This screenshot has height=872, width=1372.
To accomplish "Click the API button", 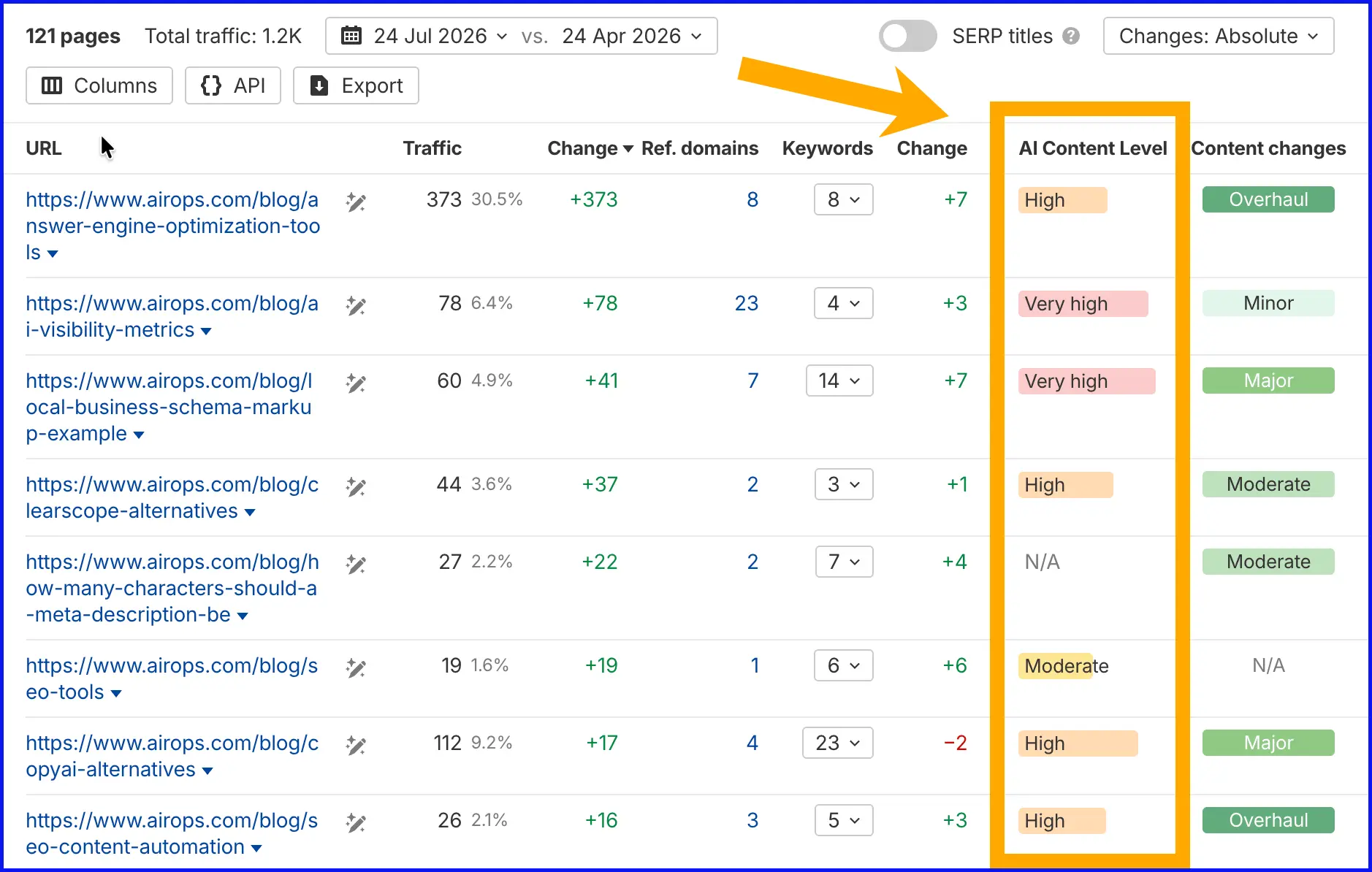I will coord(233,85).
